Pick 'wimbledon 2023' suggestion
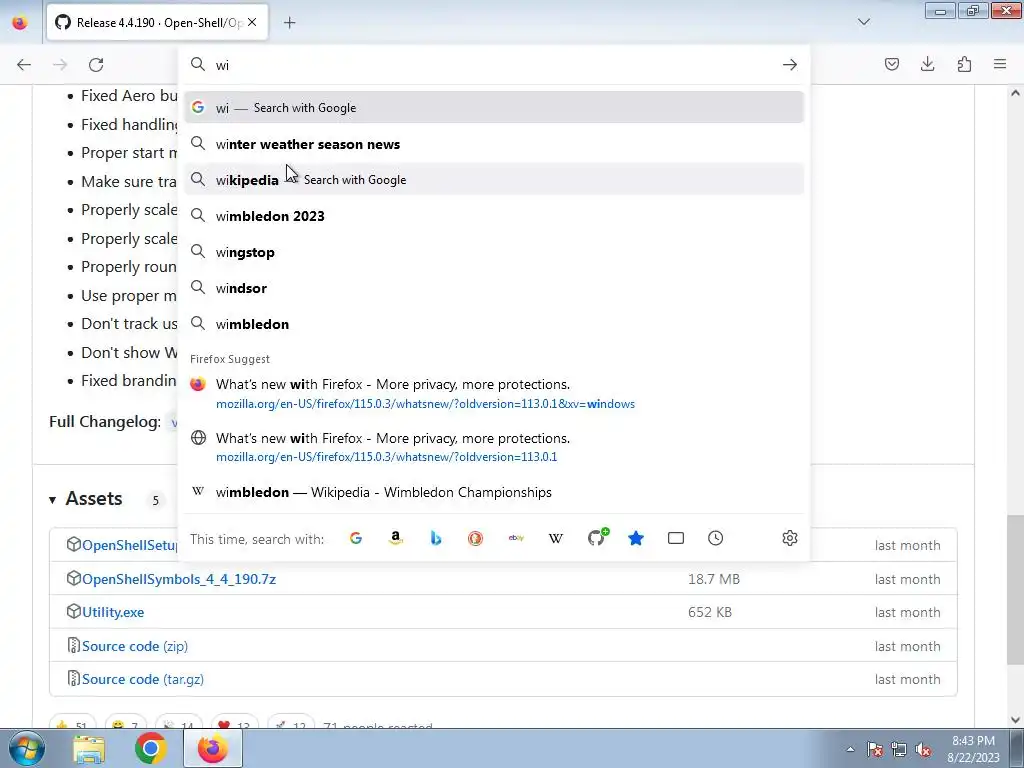Image resolution: width=1024 pixels, height=768 pixels. (x=494, y=216)
